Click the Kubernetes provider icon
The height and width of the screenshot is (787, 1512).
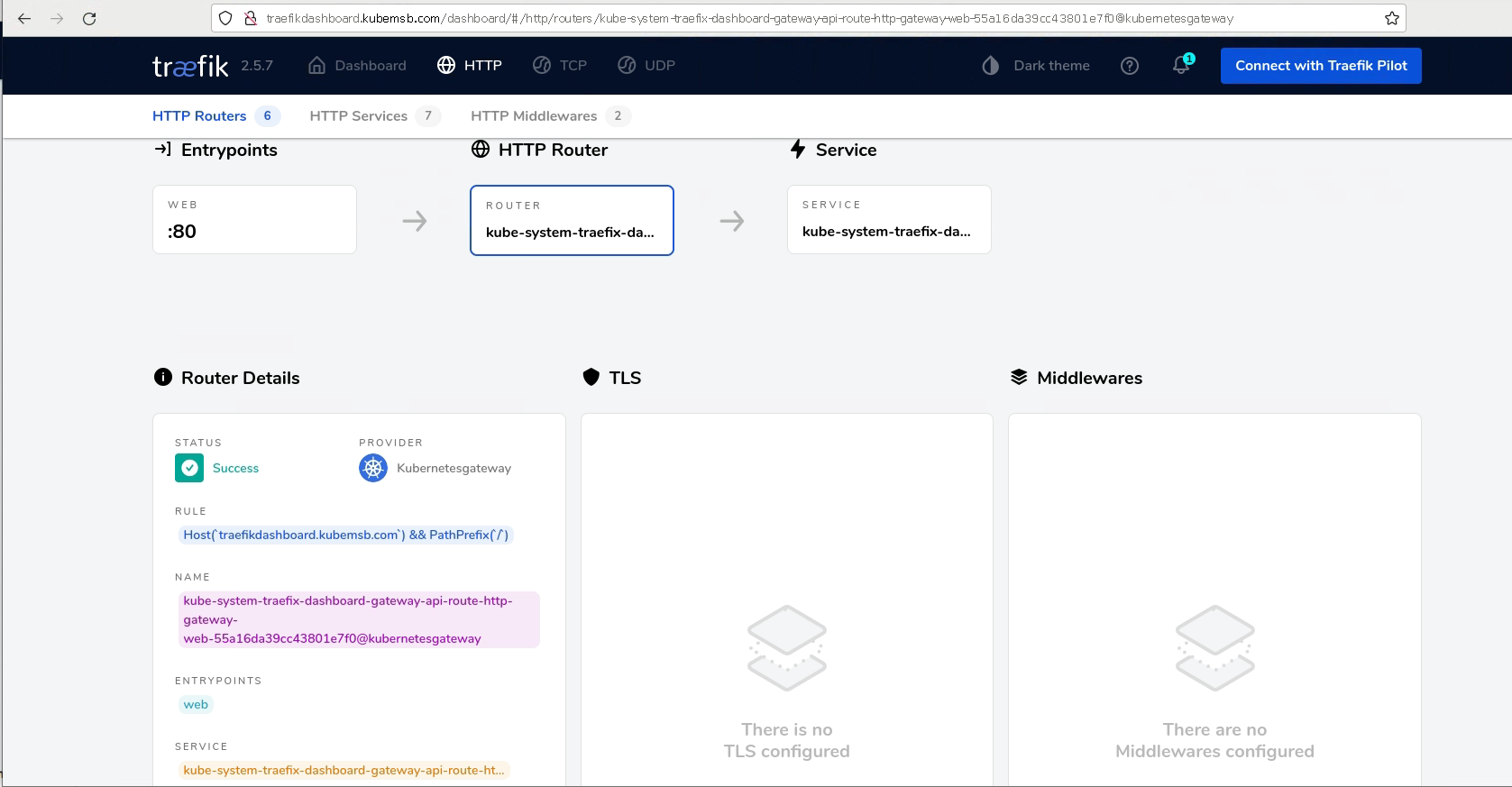(x=372, y=468)
